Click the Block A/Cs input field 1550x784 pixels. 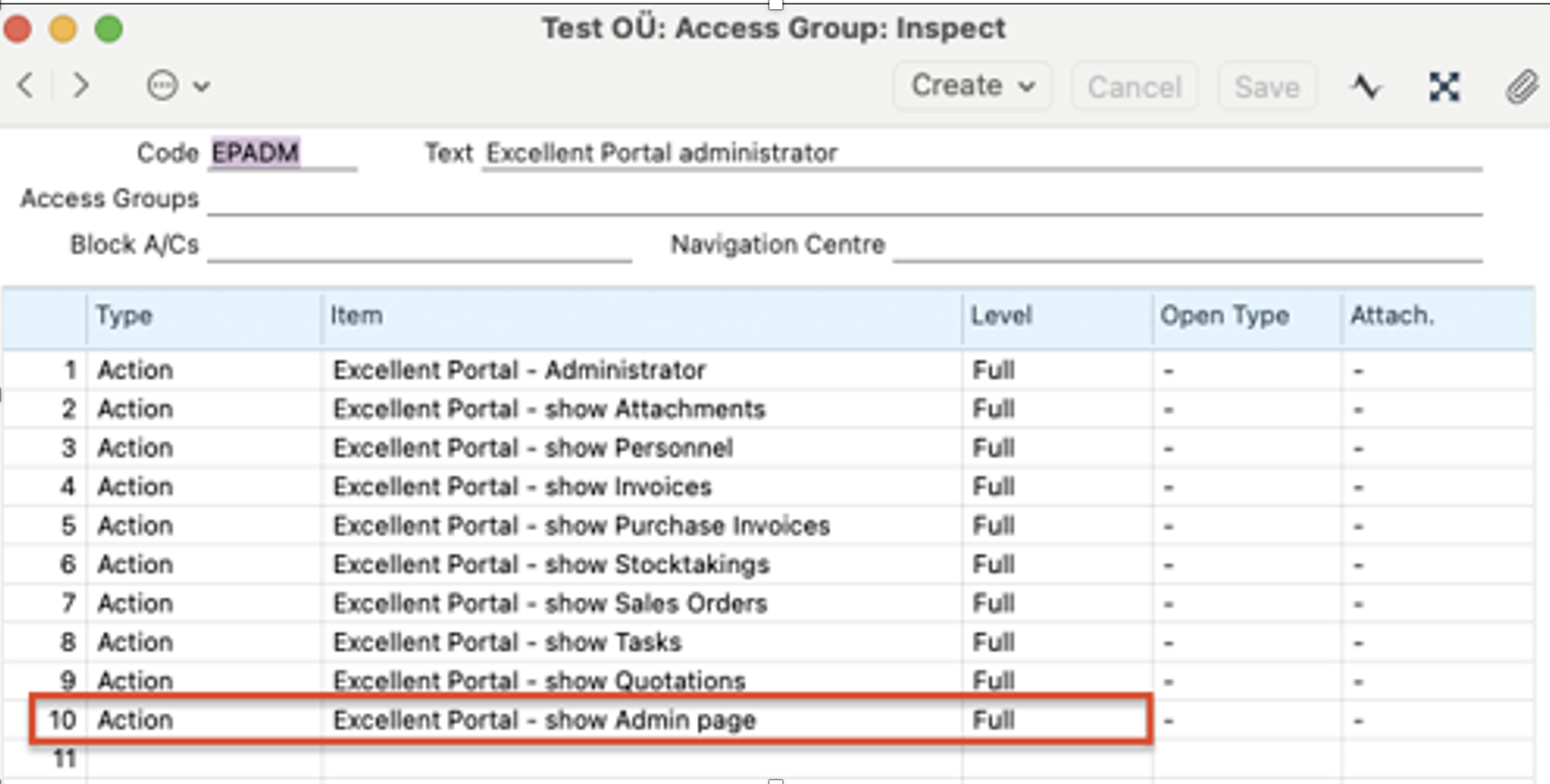pos(418,245)
